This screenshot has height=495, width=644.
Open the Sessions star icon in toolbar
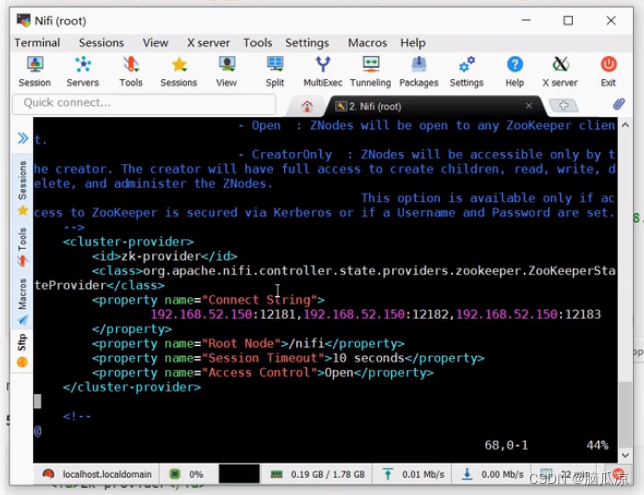[179, 71]
